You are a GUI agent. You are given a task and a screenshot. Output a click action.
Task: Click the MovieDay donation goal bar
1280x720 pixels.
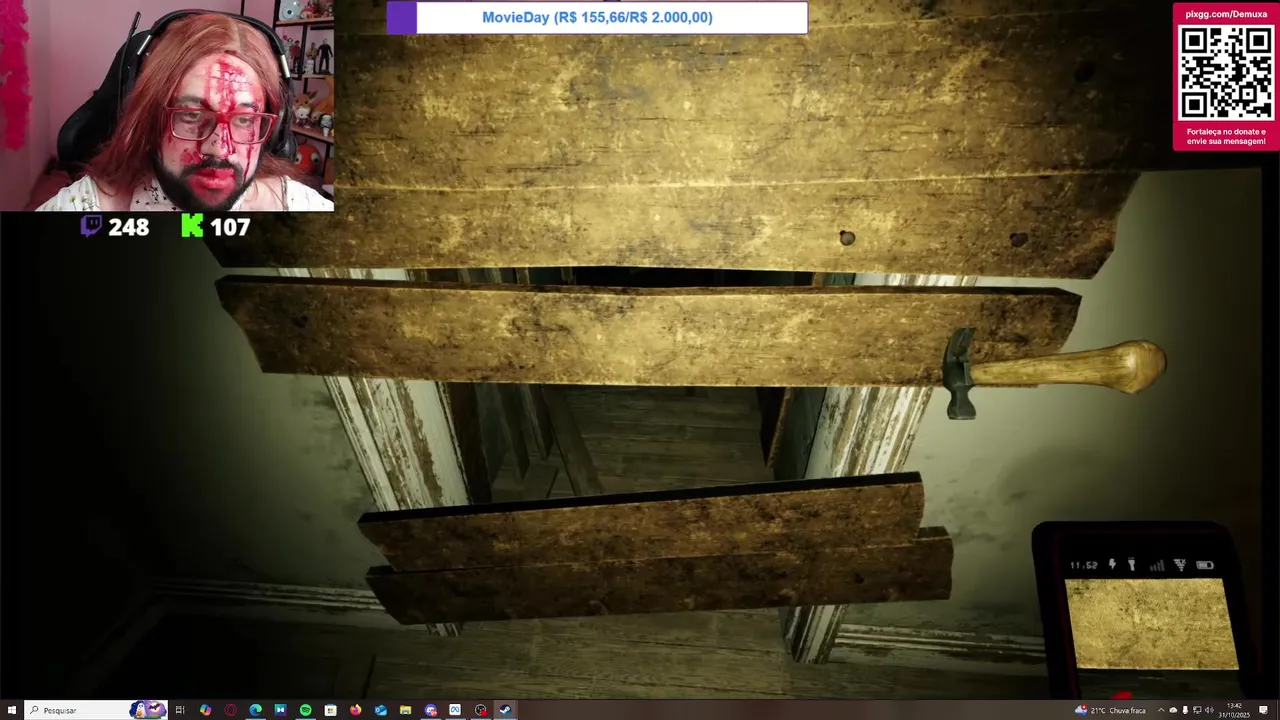click(597, 17)
